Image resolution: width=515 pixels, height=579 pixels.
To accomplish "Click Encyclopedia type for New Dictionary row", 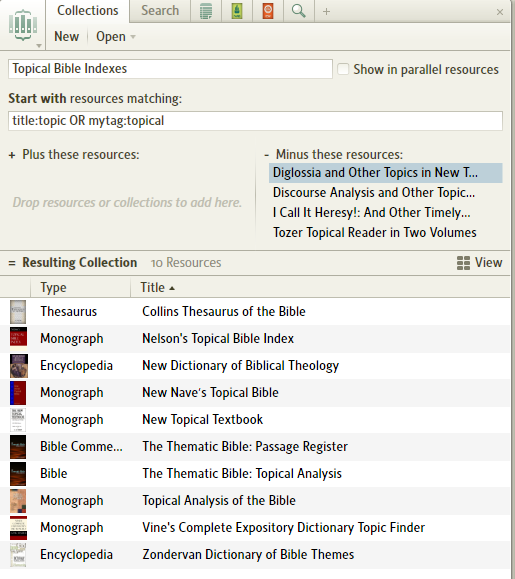I will click(76, 366).
